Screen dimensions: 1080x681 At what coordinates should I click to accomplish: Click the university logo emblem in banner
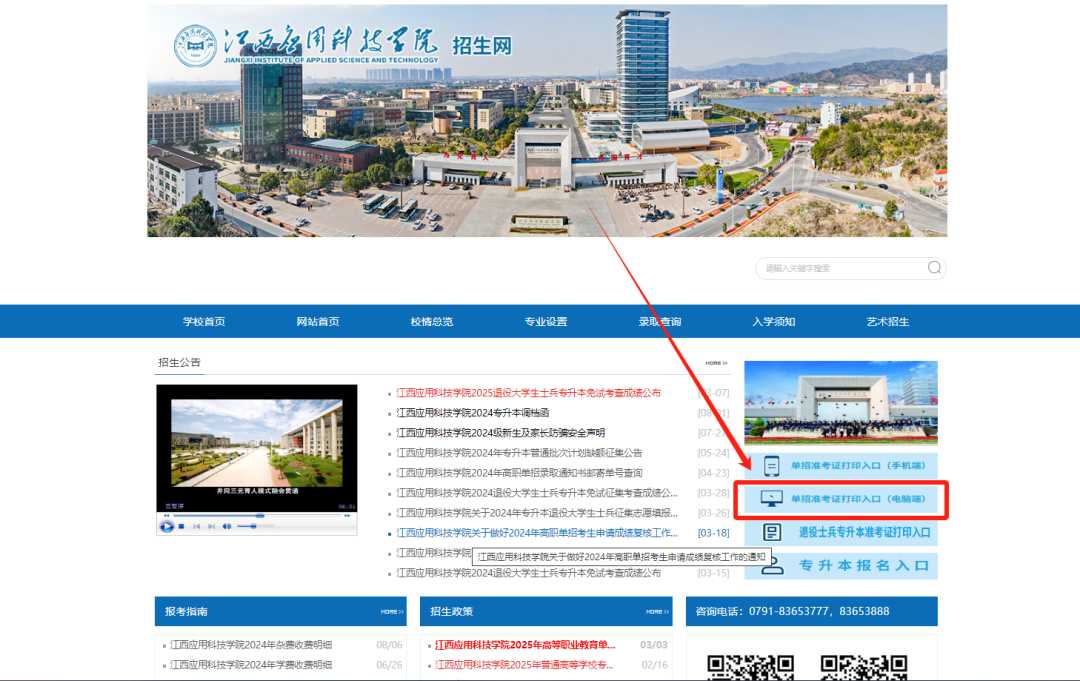[195, 45]
